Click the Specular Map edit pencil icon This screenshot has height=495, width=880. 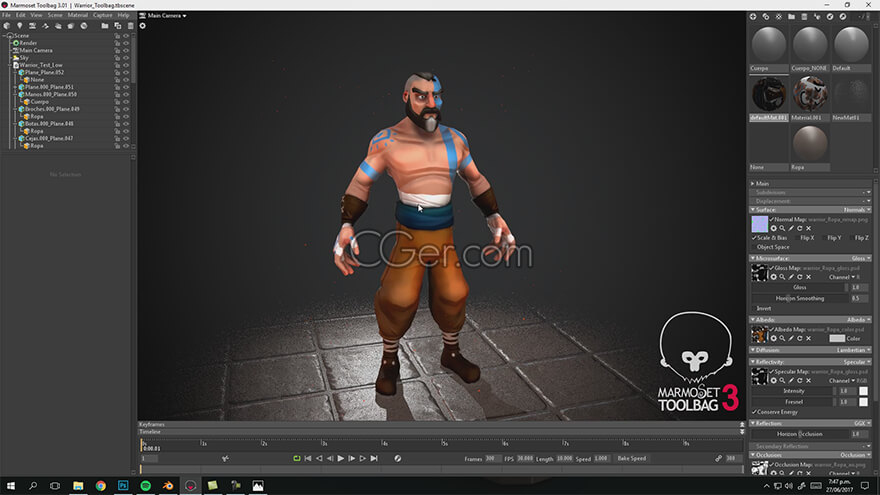click(791, 381)
